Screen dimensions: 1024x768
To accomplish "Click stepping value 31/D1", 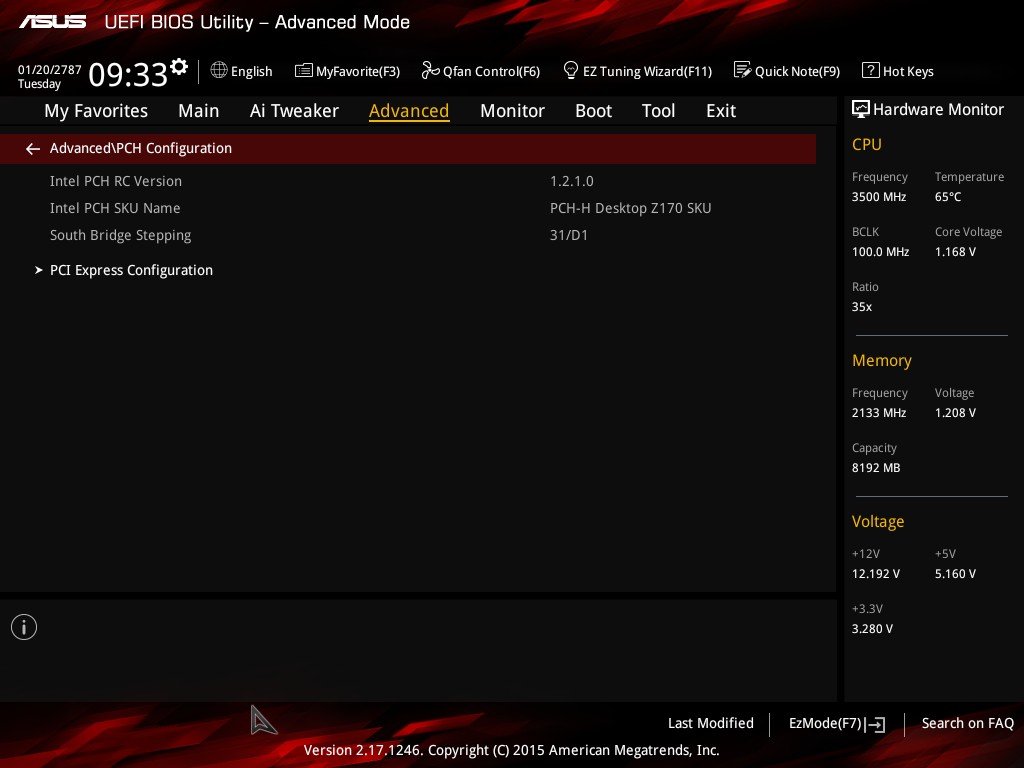I will tap(569, 235).
